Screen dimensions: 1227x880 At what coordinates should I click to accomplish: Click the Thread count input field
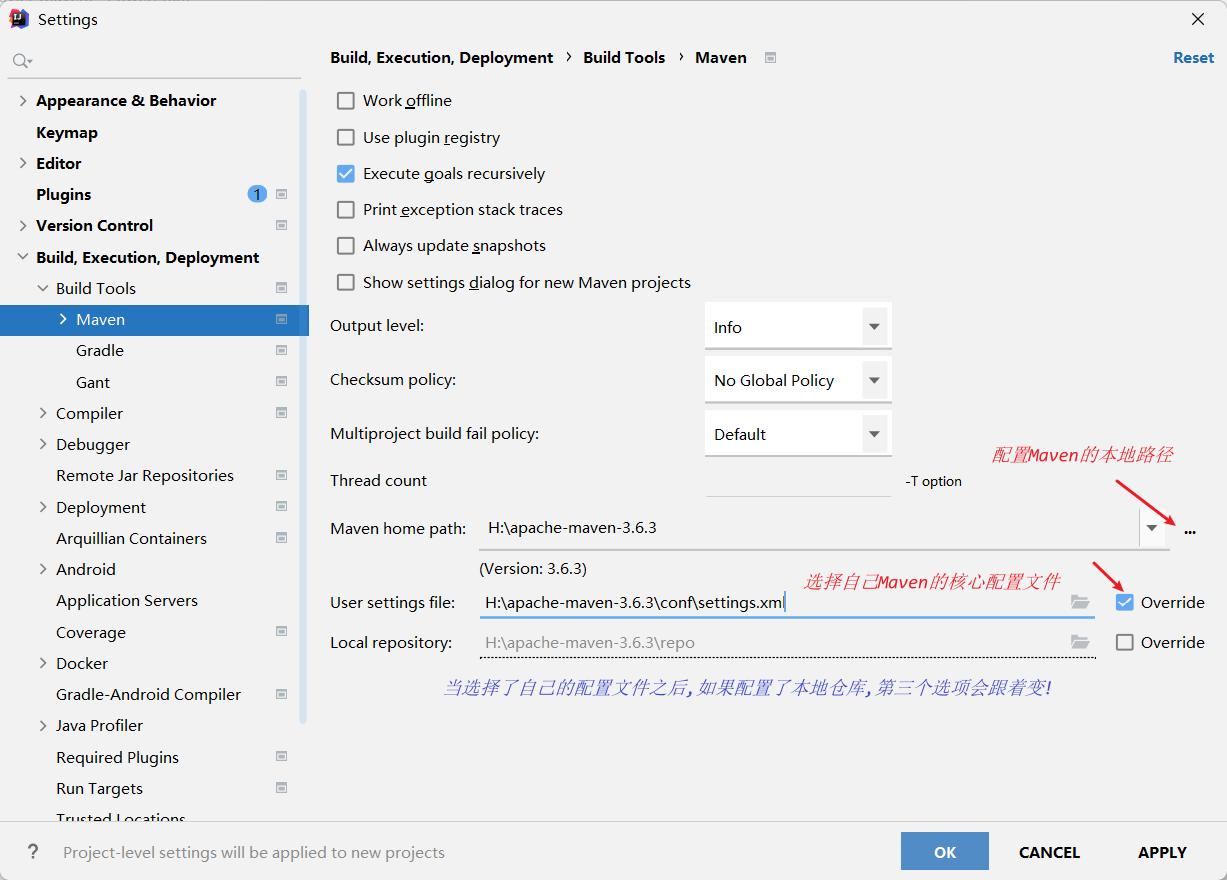tap(797, 481)
